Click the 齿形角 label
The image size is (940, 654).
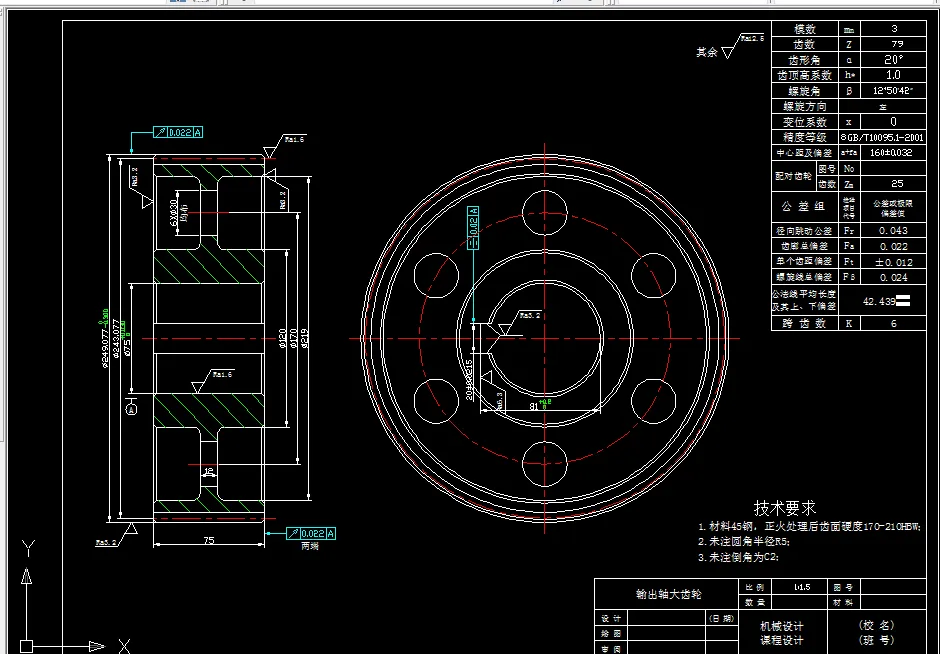(805, 60)
